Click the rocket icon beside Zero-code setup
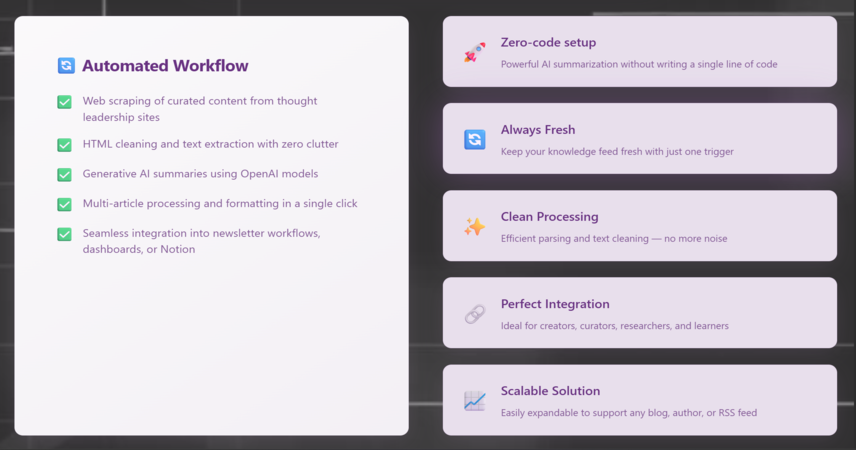The image size is (856, 450). click(x=474, y=52)
